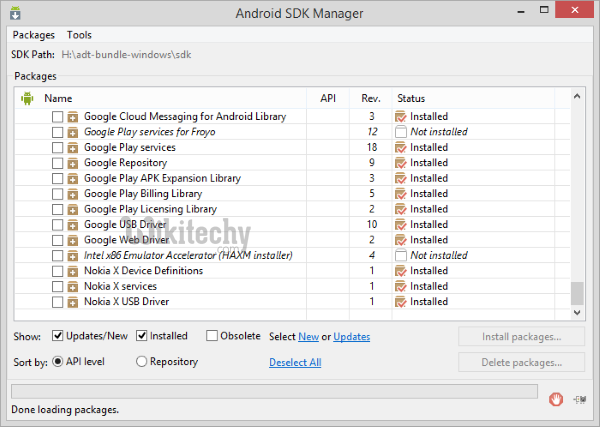Select the Google Web Driver row text
Image resolution: width=600 pixels, height=427 pixels.
point(127,240)
